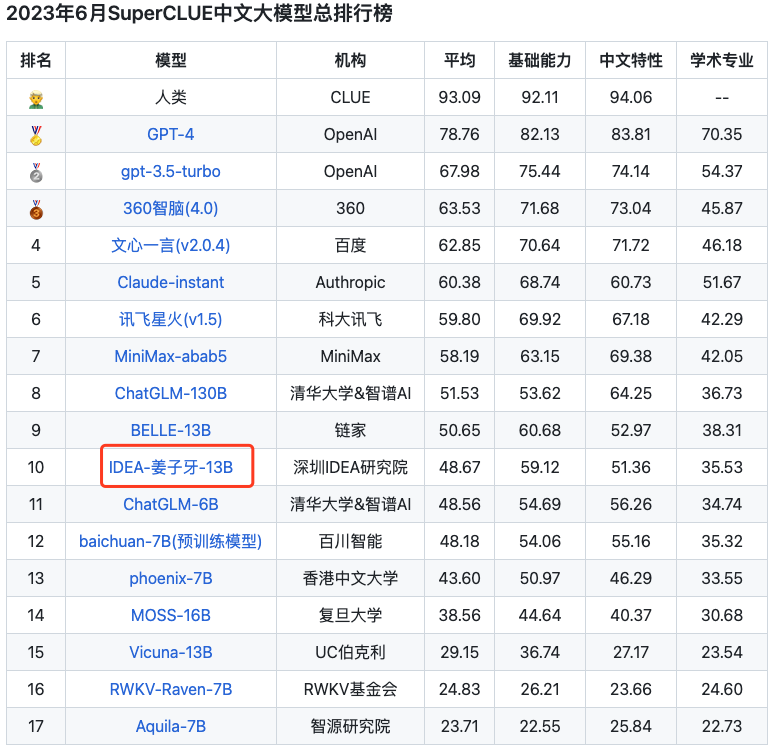
Task: Click the MiniMax organization cell
Action: tap(350, 357)
